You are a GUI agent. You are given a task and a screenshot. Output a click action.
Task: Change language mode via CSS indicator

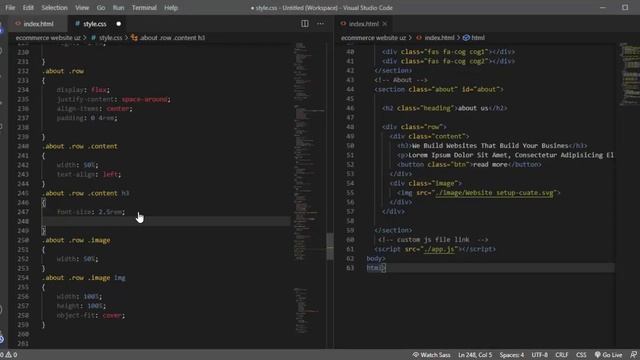[x=581, y=355]
